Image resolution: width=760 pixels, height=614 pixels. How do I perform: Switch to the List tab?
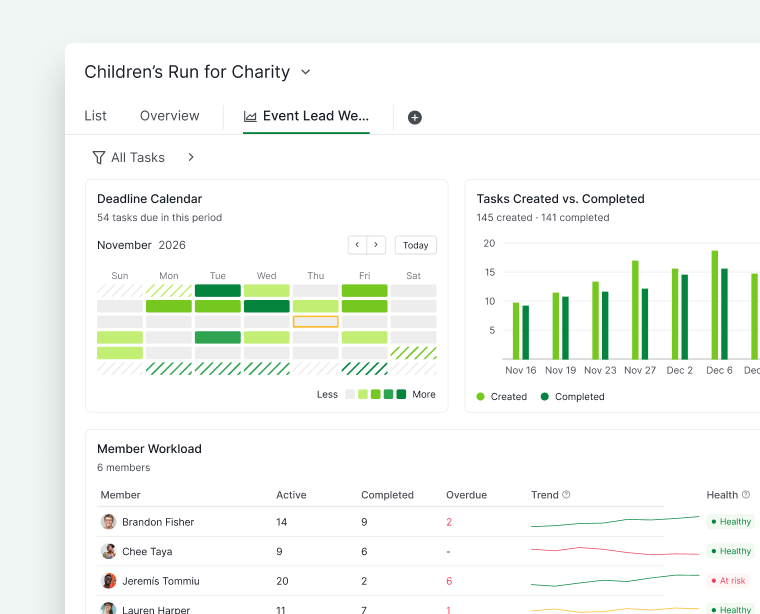pyautogui.click(x=95, y=116)
